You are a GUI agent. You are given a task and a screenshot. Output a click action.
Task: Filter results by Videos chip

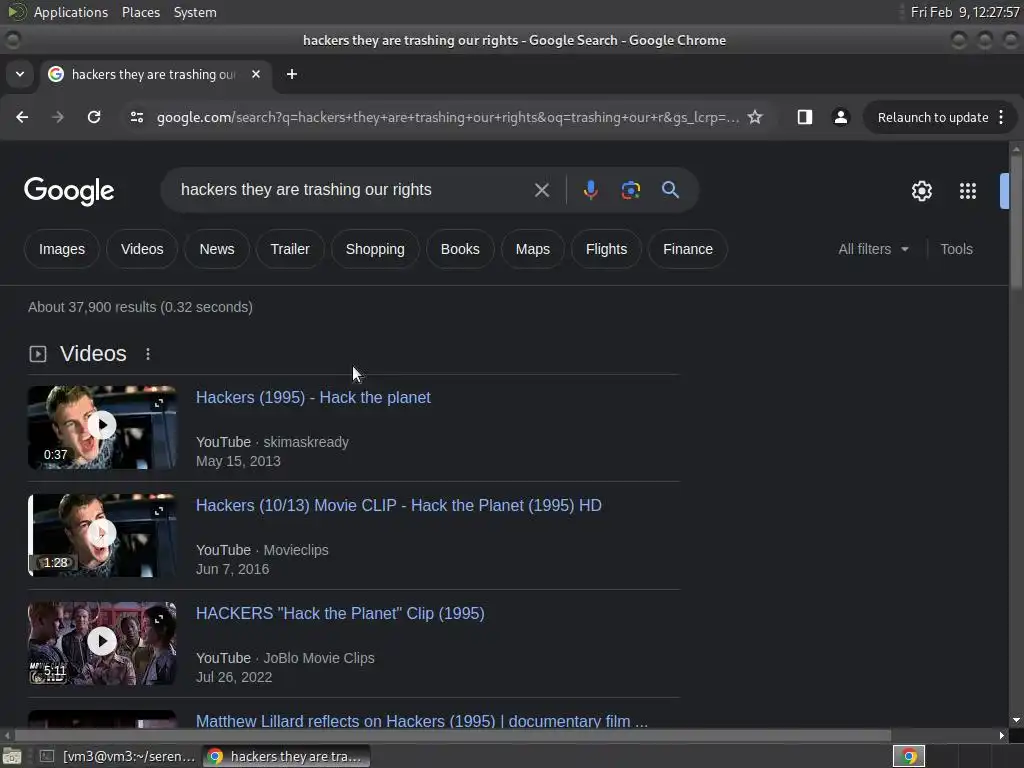point(142,249)
